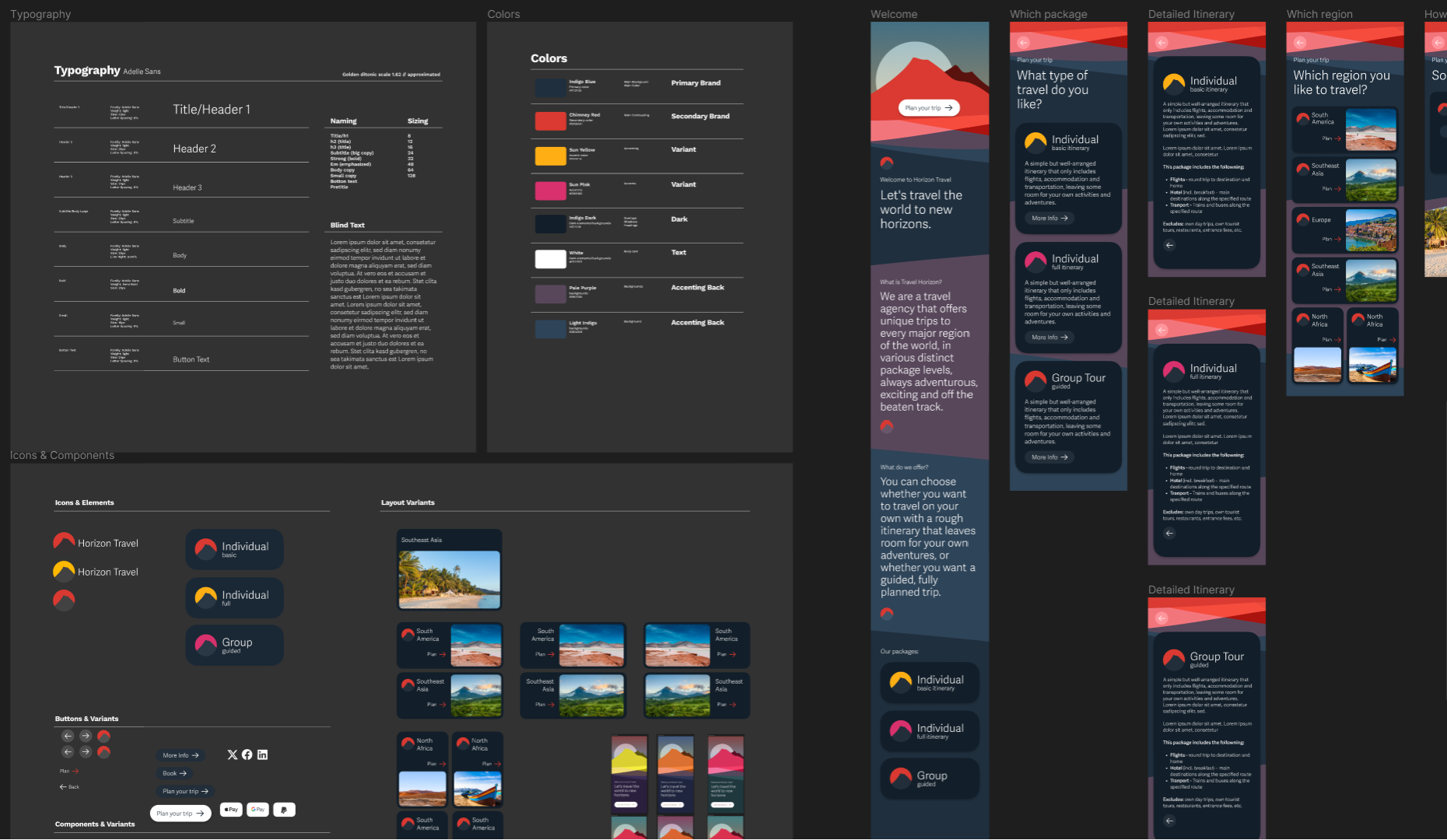The image size is (1447, 840).
Task: Select the Indigo Blue color swatch
Action: (550, 87)
